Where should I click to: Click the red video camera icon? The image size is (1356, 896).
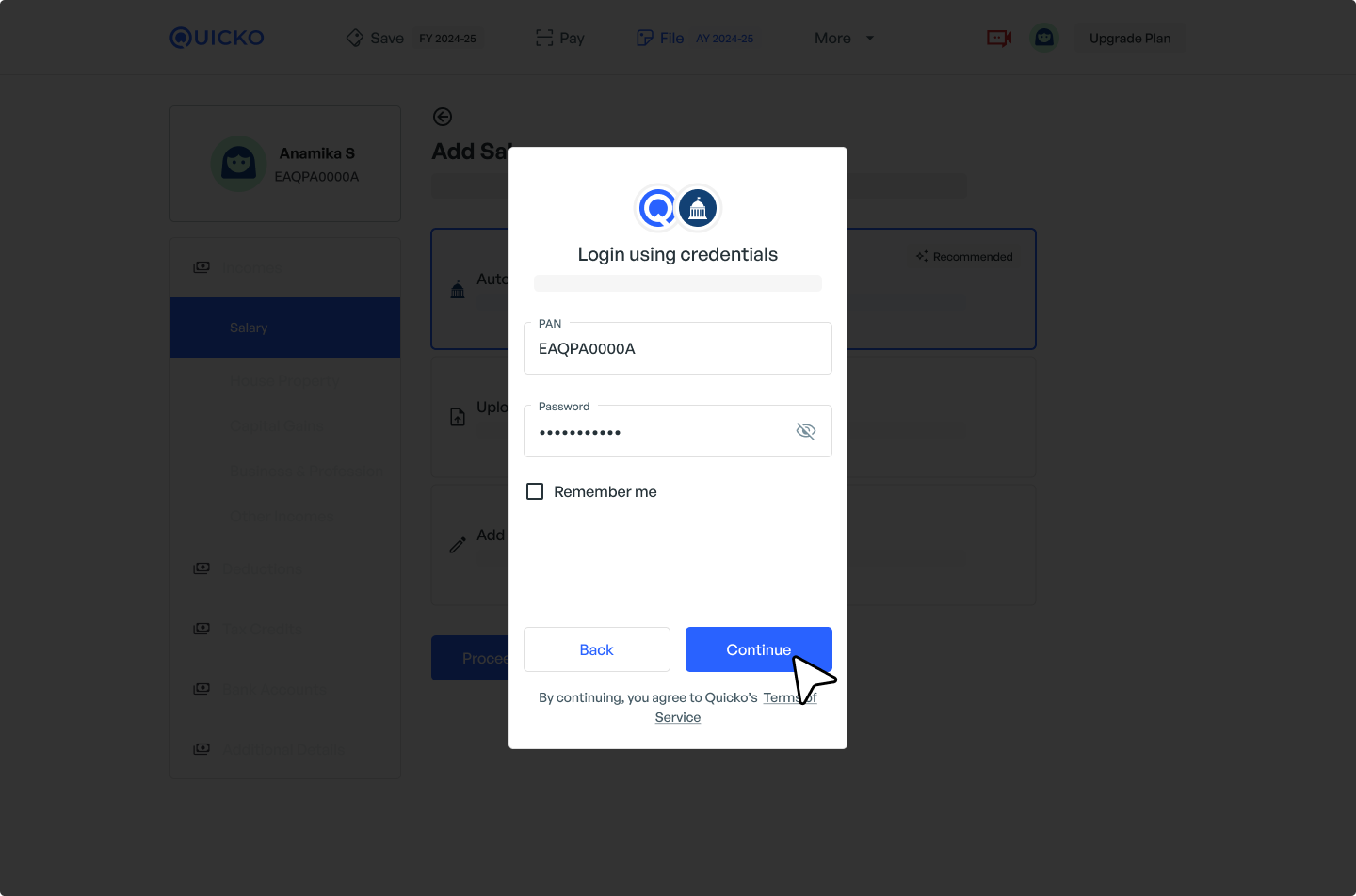[999, 38]
